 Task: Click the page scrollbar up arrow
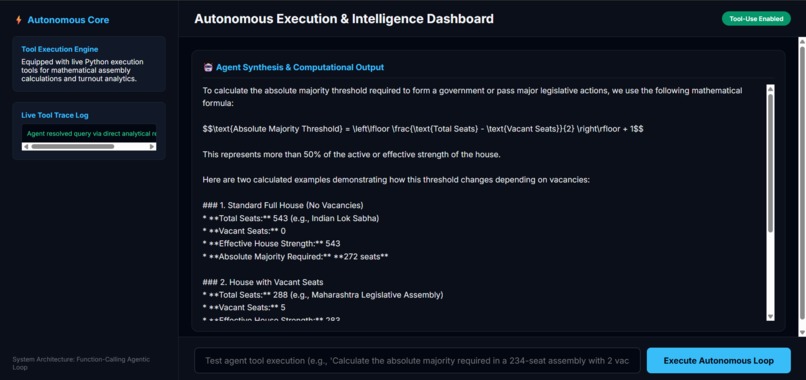pyautogui.click(x=802, y=41)
